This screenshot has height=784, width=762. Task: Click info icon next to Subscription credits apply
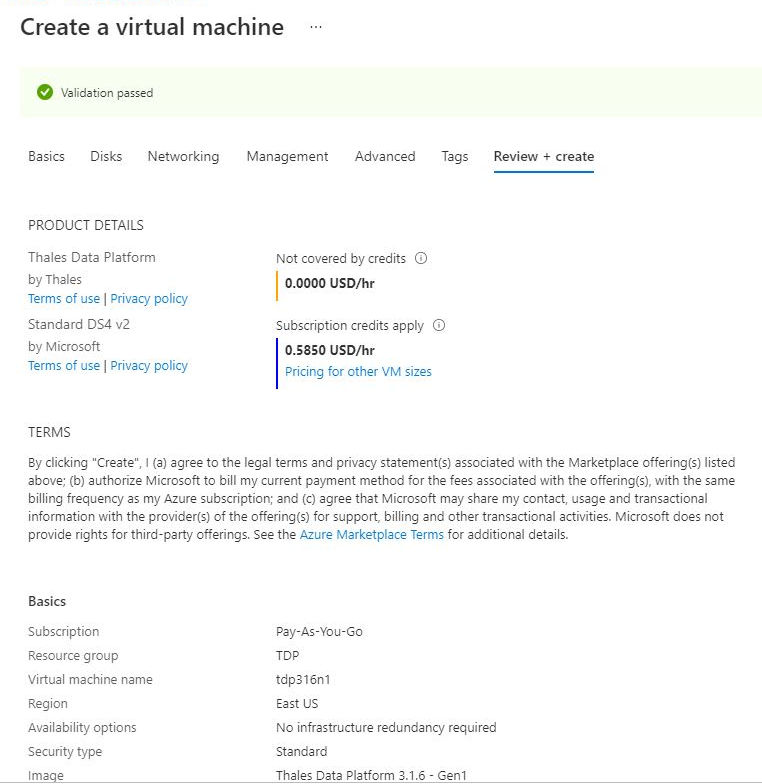(439, 325)
